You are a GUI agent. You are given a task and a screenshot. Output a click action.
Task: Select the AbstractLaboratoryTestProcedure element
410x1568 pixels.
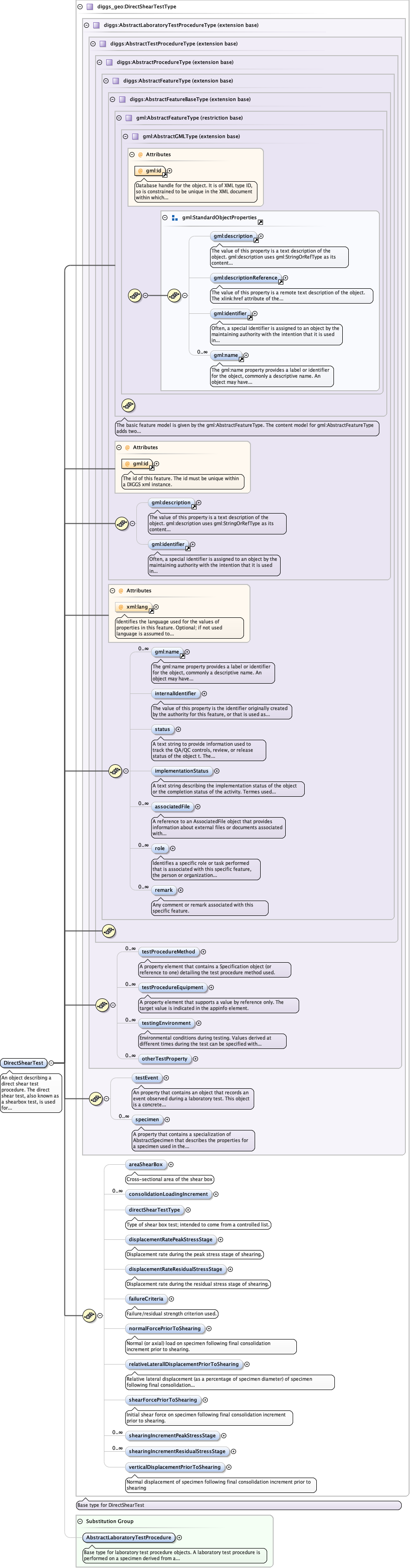tap(128, 1537)
